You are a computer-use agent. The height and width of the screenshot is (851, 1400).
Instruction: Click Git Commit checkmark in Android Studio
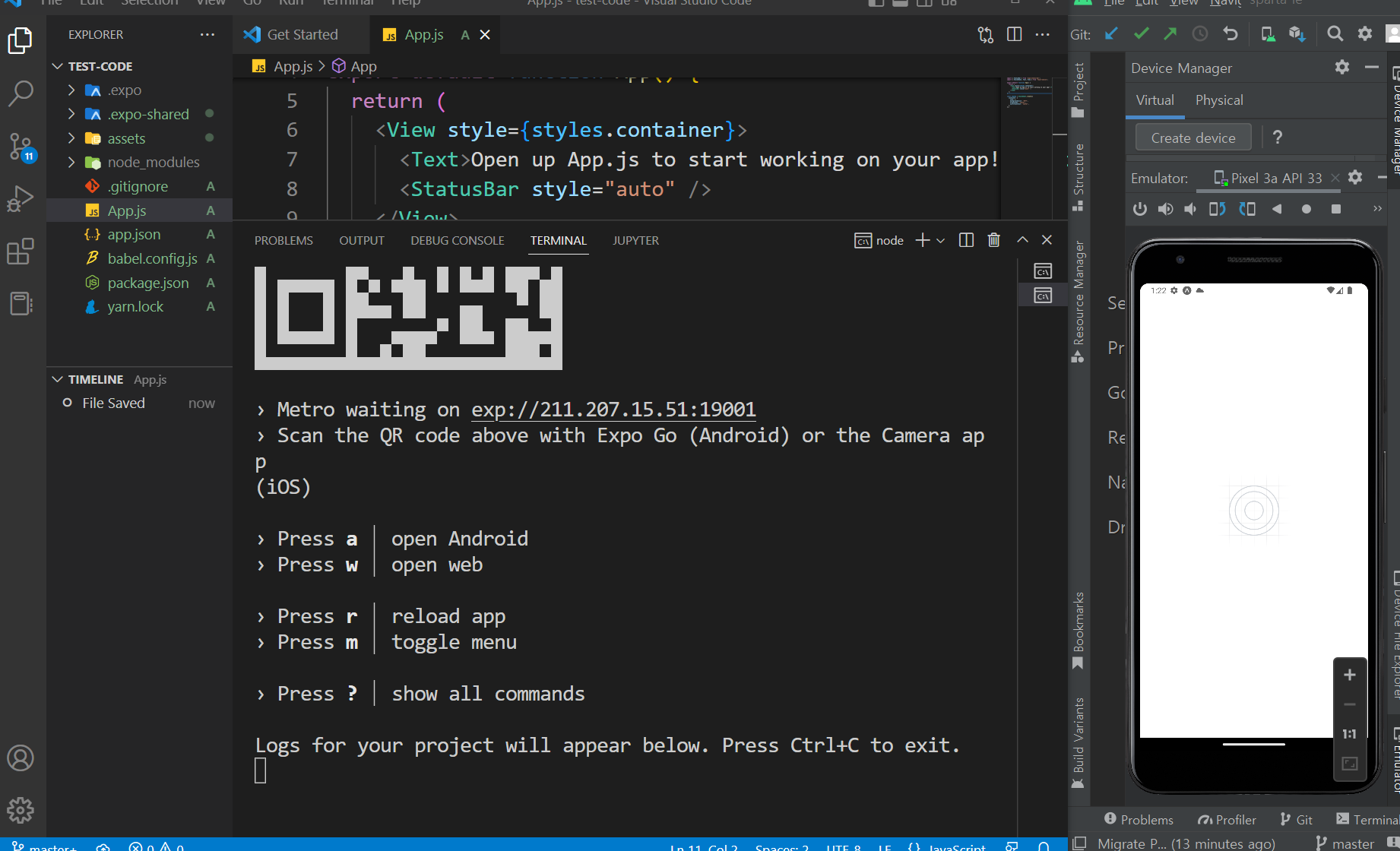(x=1141, y=33)
